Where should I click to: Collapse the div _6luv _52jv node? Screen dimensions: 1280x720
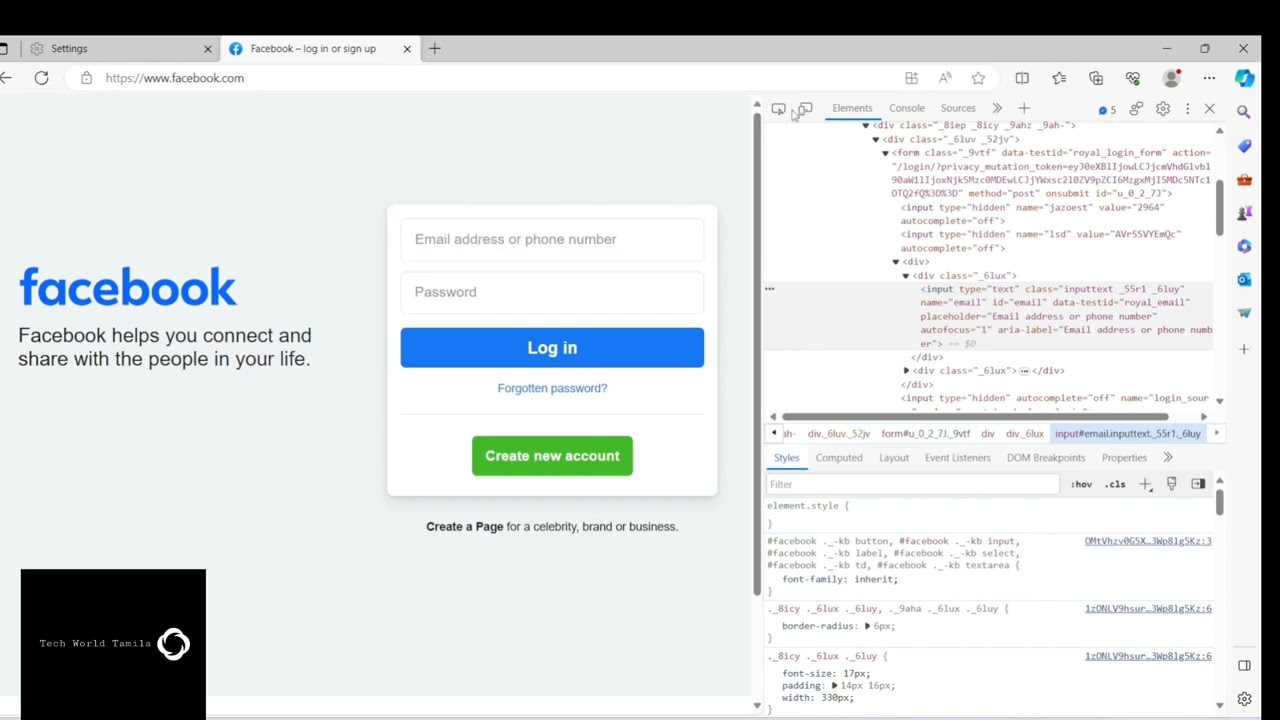click(876, 140)
